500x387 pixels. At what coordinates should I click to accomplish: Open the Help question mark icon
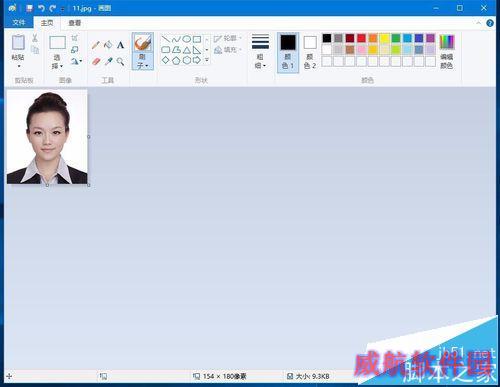coord(490,23)
